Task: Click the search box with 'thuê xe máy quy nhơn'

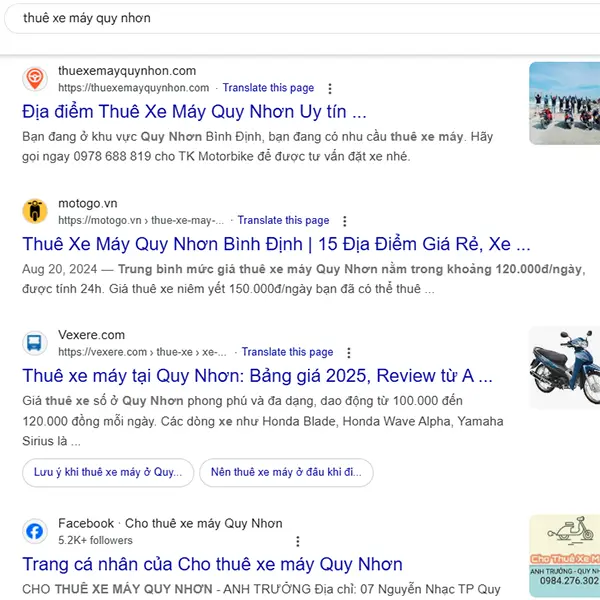Action: tap(302, 18)
